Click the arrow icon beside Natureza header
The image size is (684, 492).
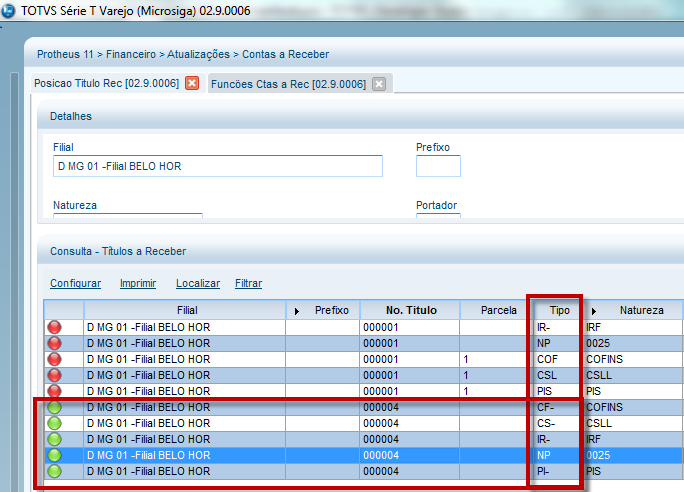[x=593, y=311]
